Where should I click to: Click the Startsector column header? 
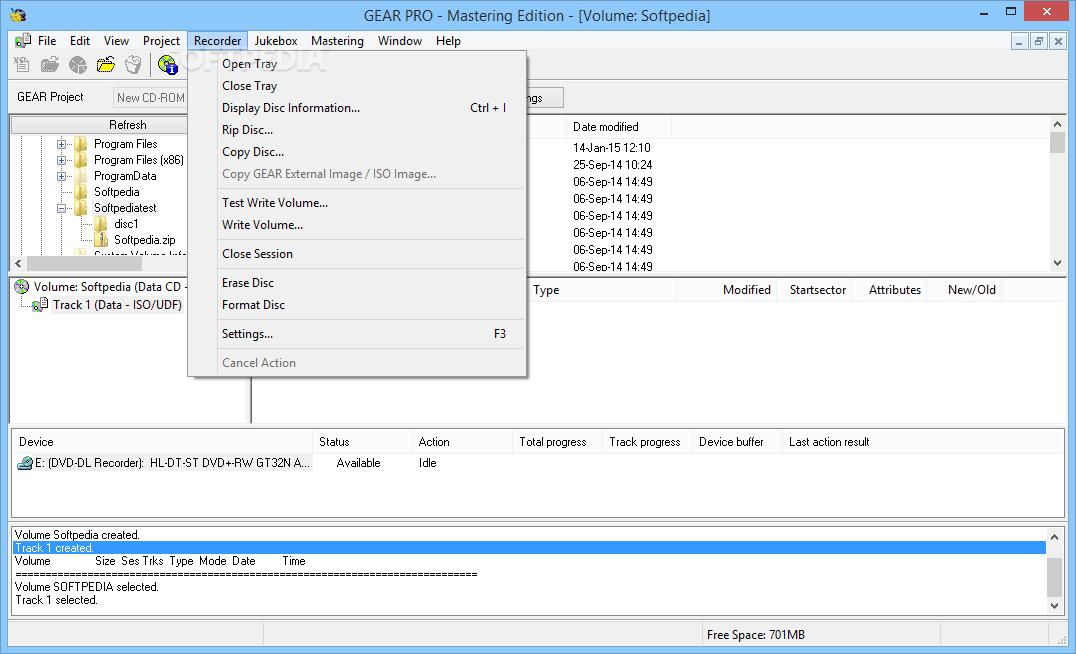coord(817,290)
